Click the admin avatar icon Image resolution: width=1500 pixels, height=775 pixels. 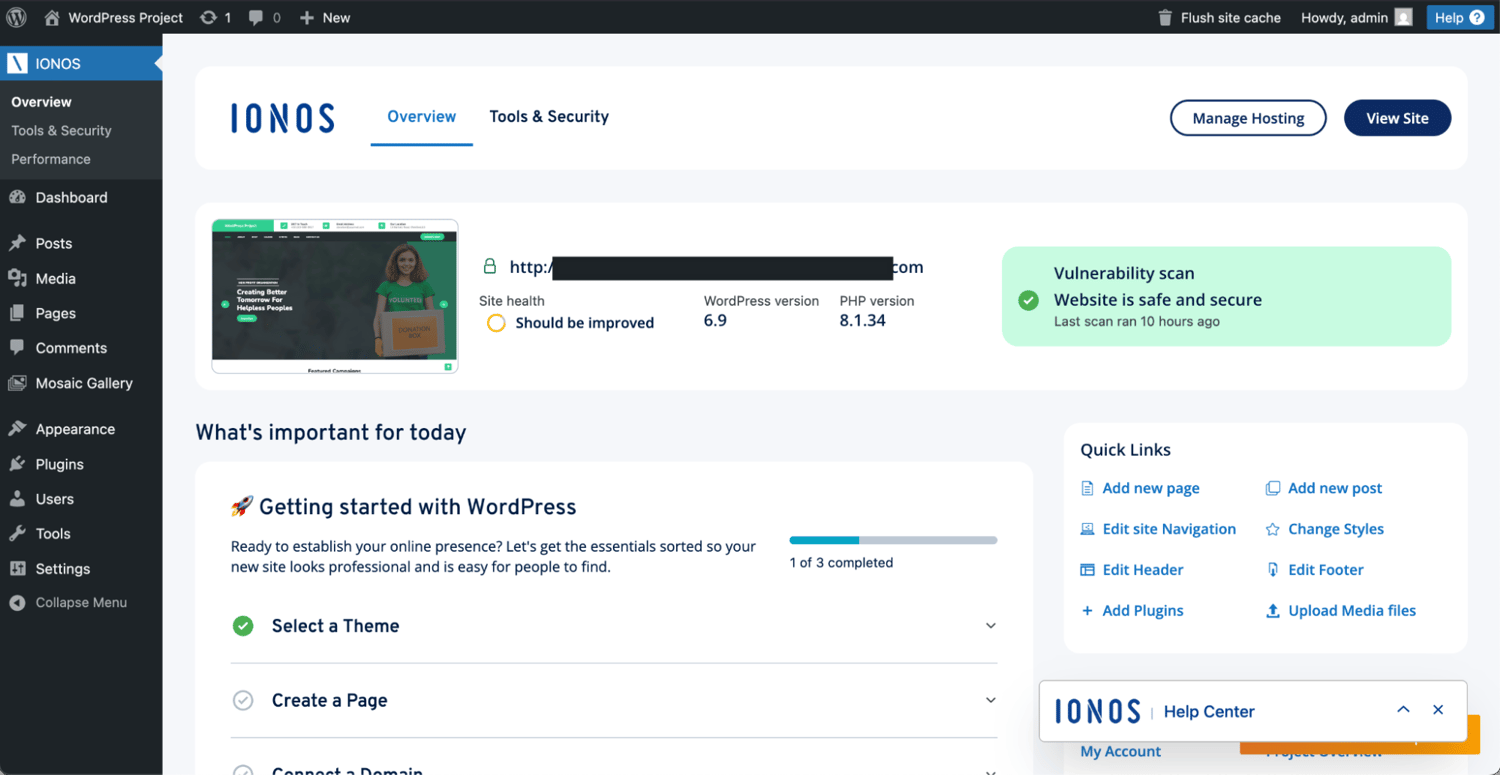tap(1404, 17)
